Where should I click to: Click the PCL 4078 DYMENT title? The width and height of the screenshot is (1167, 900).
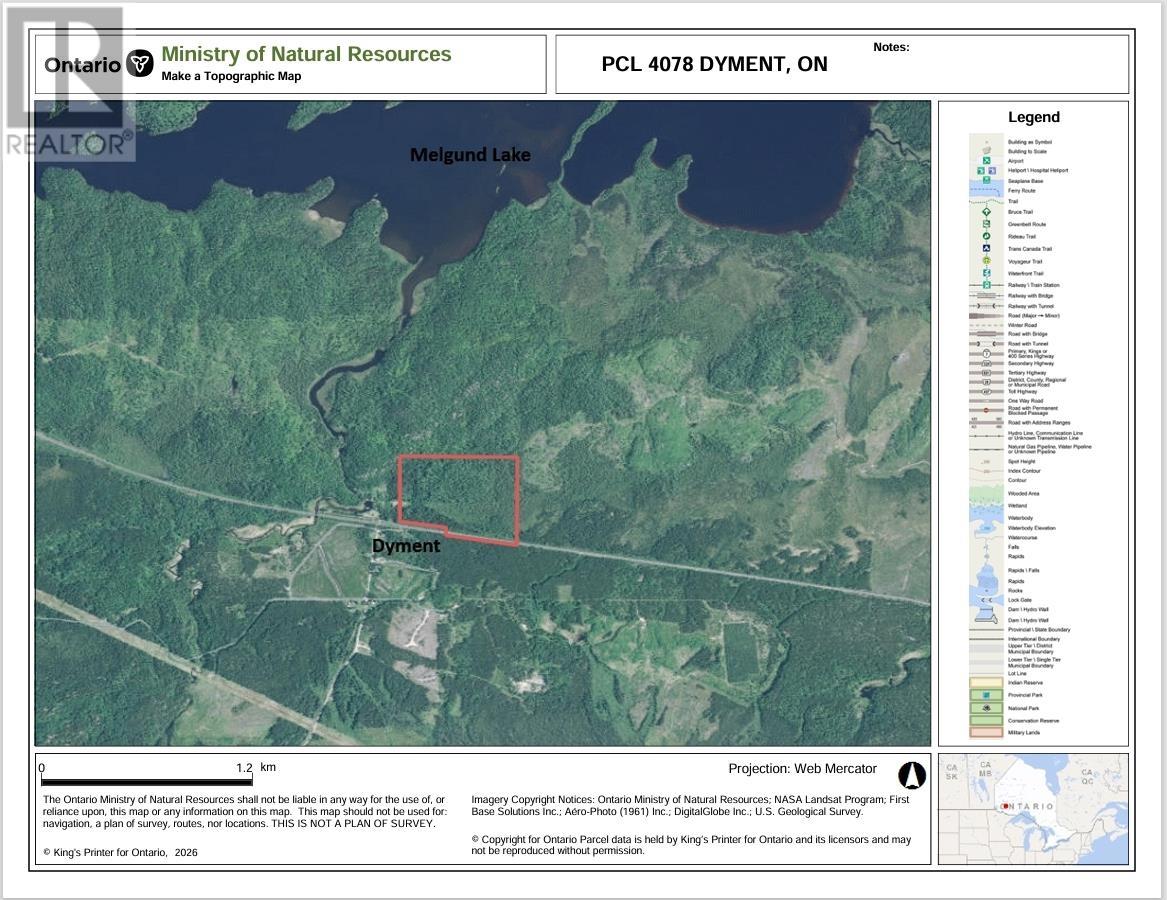tap(714, 64)
